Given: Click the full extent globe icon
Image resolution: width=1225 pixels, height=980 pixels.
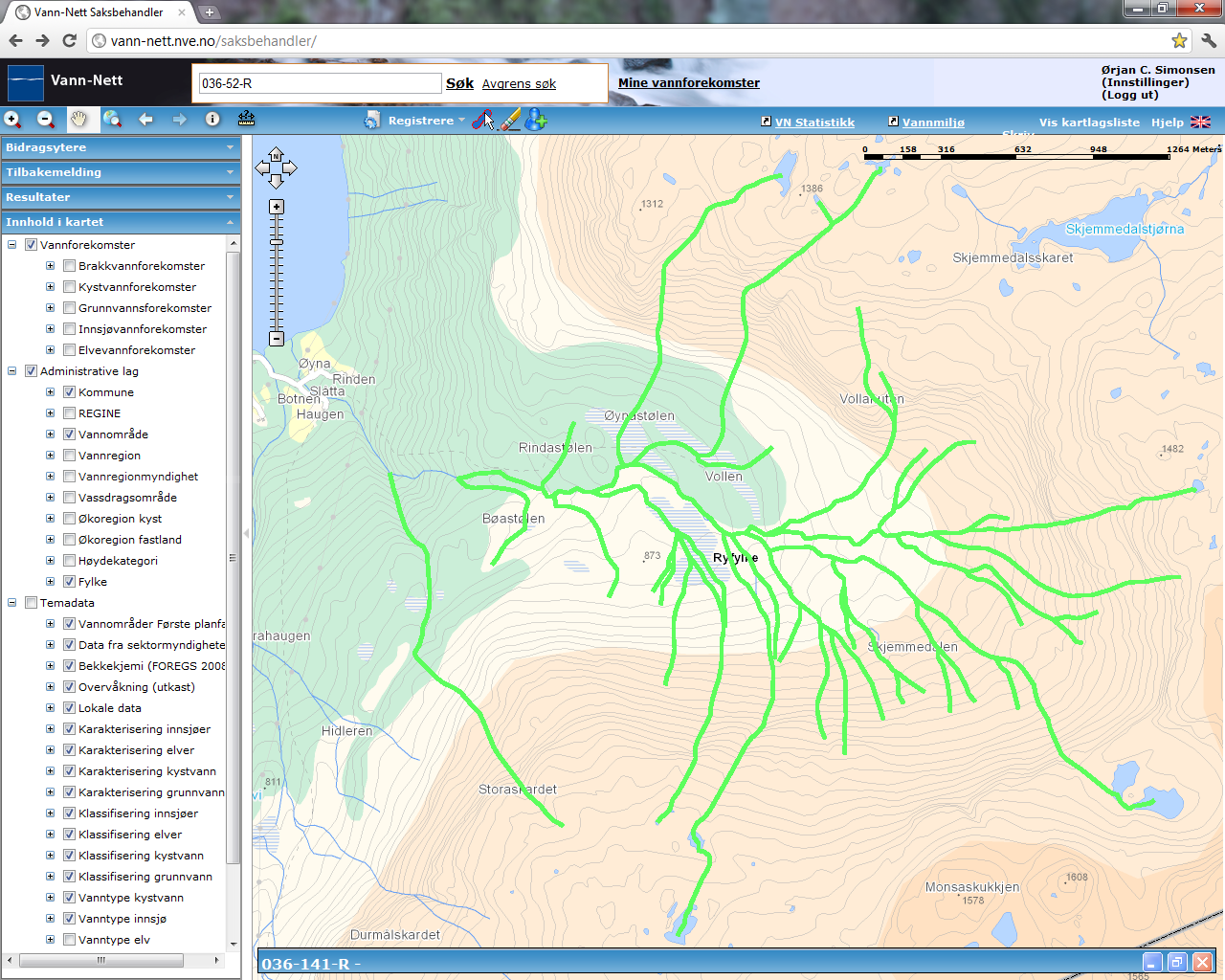Looking at the screenshot, I should tap(113, 120).
